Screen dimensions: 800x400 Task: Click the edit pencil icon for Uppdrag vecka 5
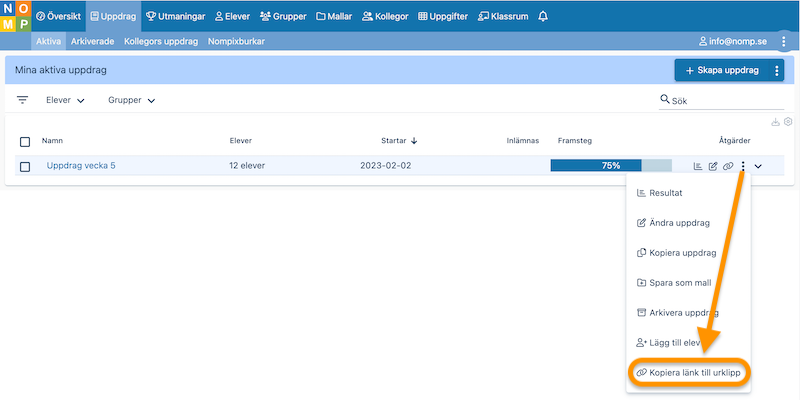713,166
